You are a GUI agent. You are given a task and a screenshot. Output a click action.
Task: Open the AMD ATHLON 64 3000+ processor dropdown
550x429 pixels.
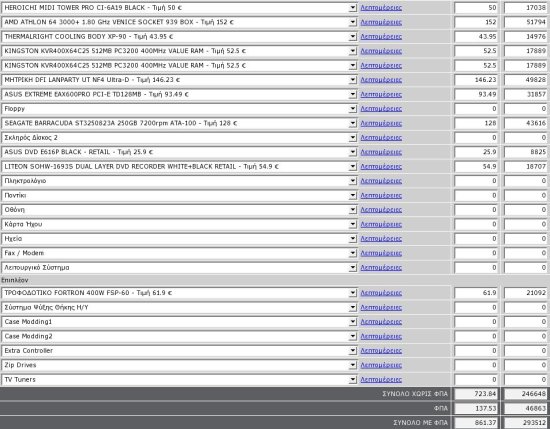click(179, 22)
